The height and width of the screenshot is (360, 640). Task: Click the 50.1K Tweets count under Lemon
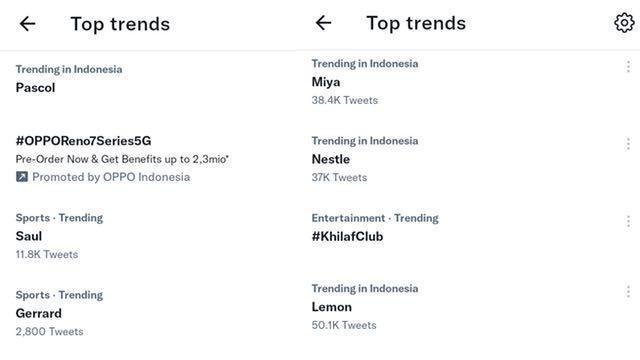pyautogui.click(x=344, y=325)
